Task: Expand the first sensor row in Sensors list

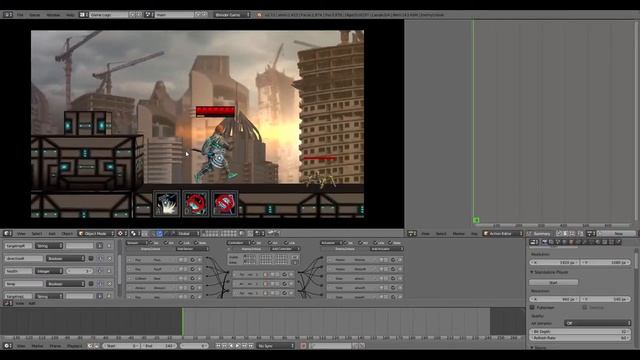Action: pos(130,260)
